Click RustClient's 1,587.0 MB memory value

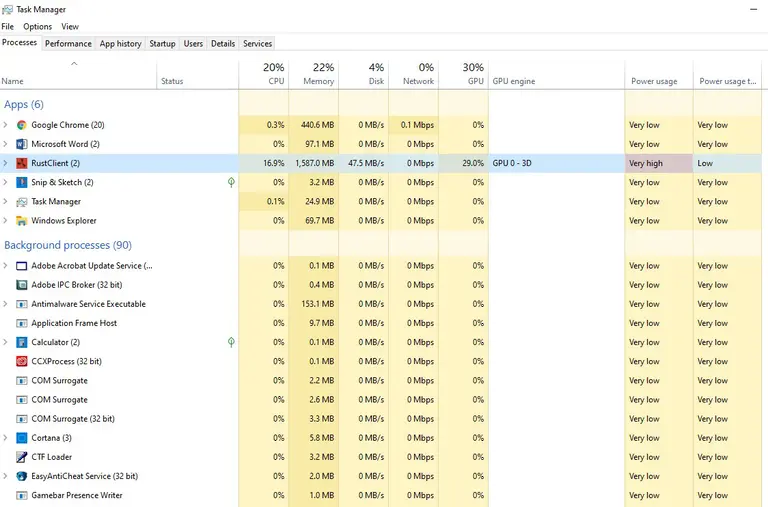point(314,163)
